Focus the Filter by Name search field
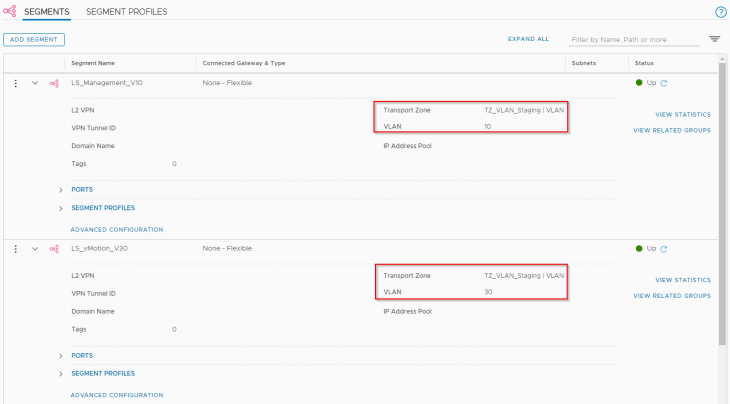Viewport: 730px width, 404px height. [633, 40]
